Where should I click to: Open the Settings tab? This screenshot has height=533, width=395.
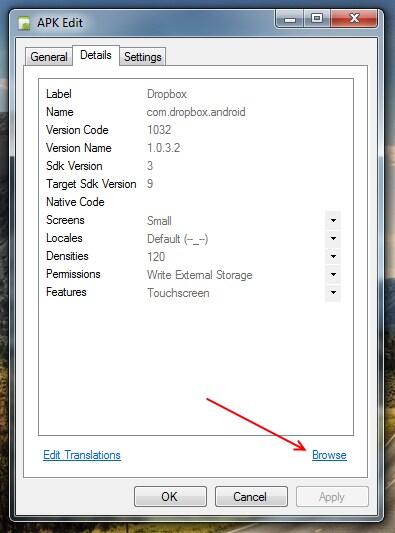coord(142,56)
